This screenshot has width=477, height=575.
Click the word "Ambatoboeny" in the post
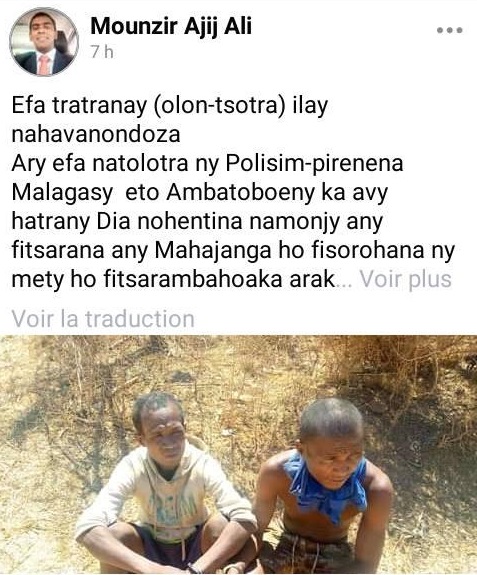(241, 193)
